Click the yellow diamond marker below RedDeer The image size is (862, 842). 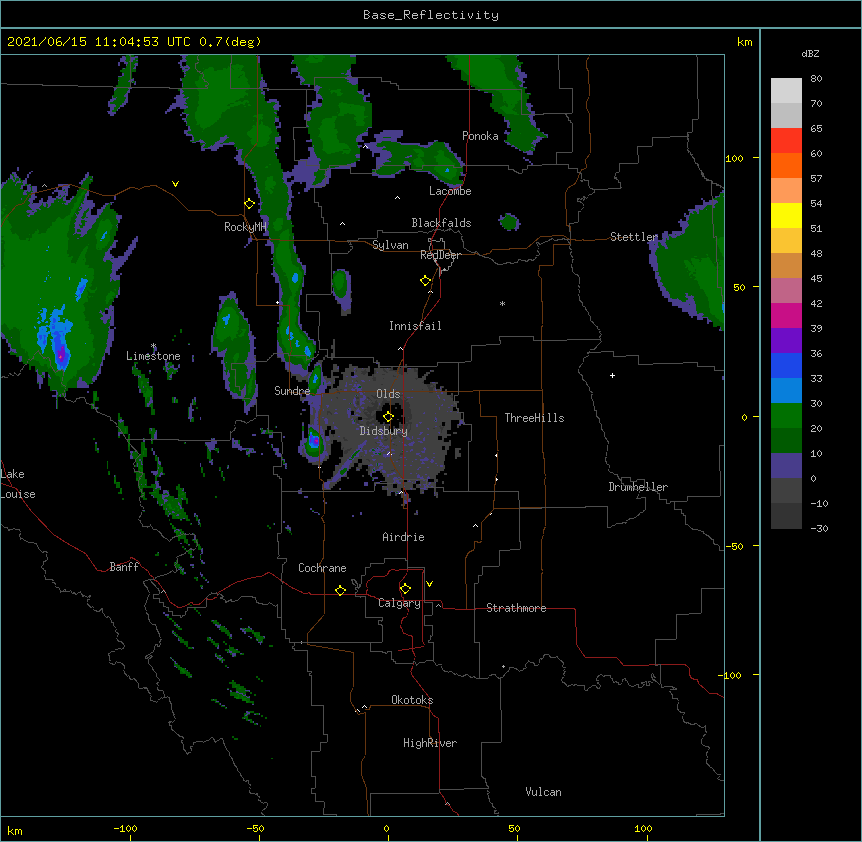(426, 281)
